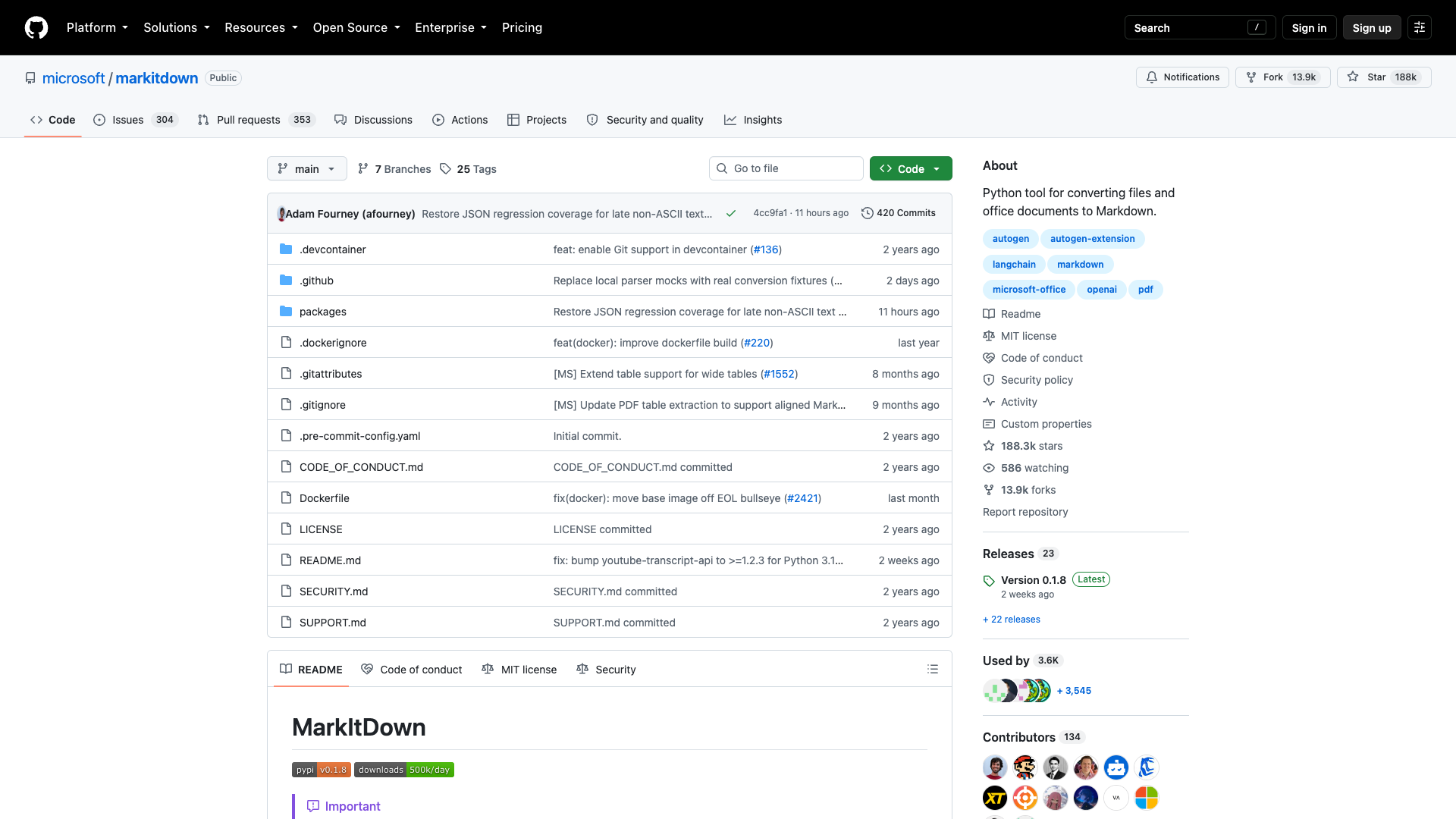Click the eye icon beside 586 watching

point(989,468)
